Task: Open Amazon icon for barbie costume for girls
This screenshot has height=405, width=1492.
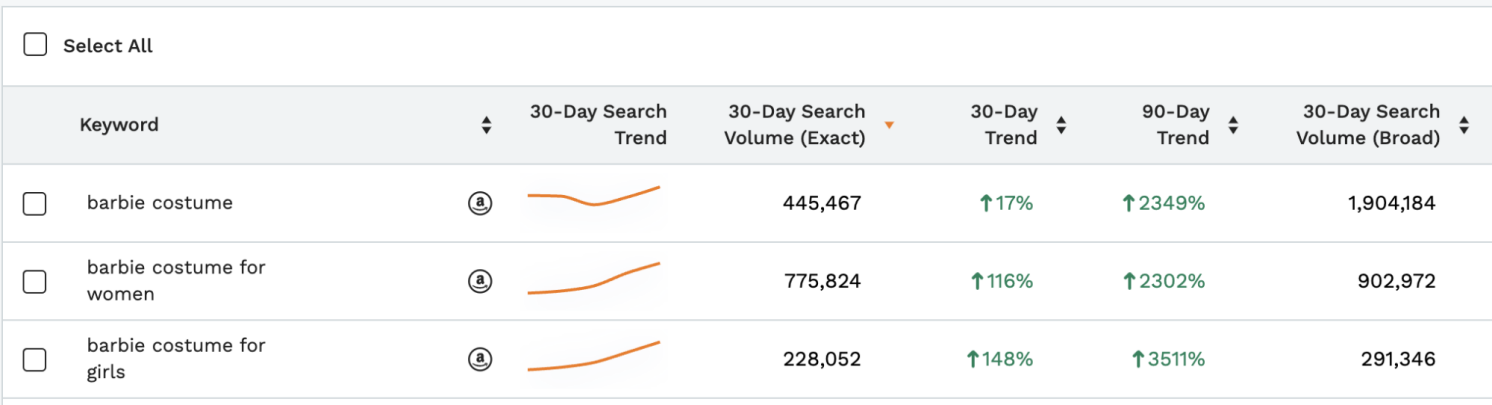Action: (480, 360)
